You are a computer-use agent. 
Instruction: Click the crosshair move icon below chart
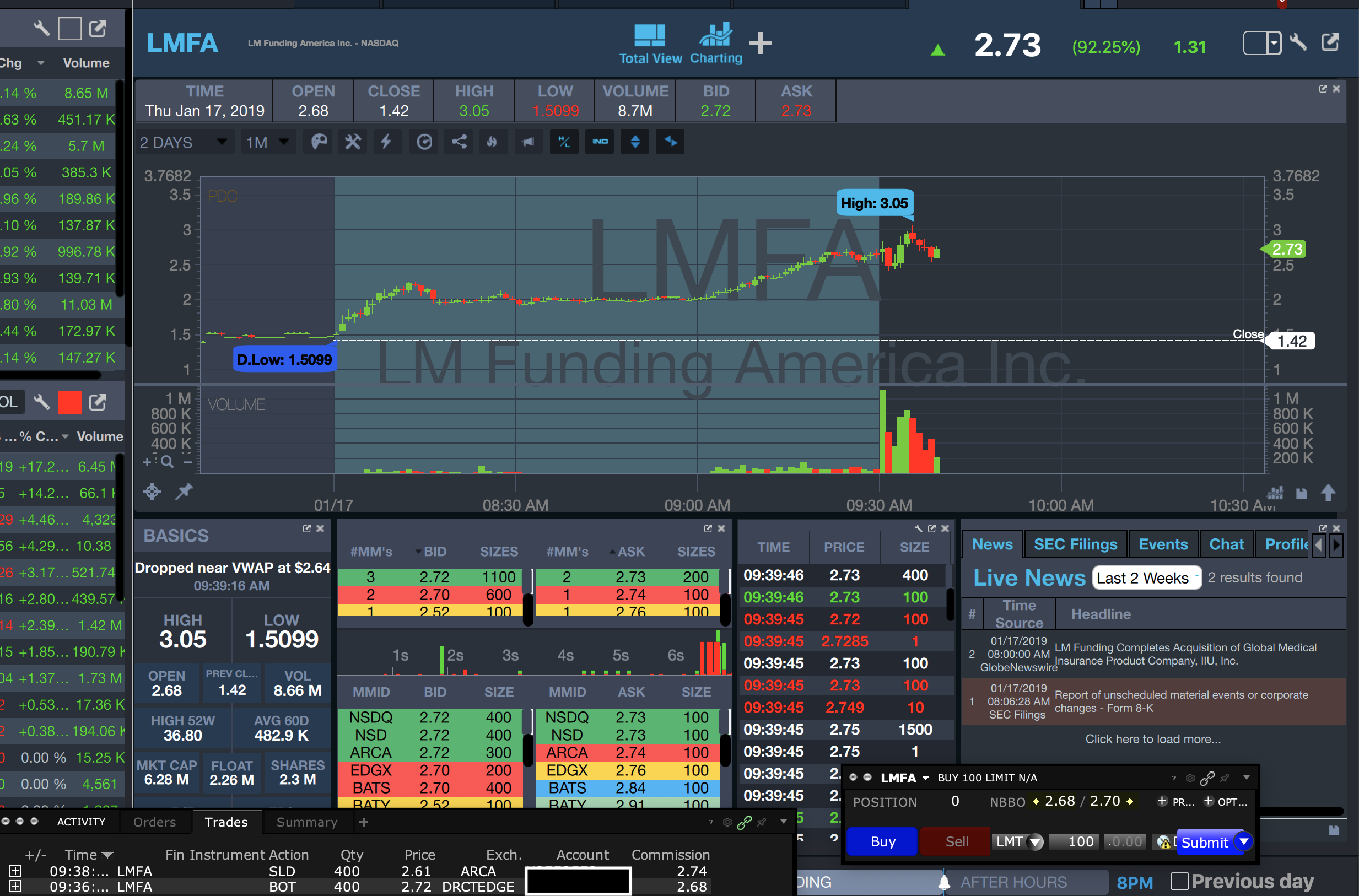pyautogui.click(x=152, y=492)
